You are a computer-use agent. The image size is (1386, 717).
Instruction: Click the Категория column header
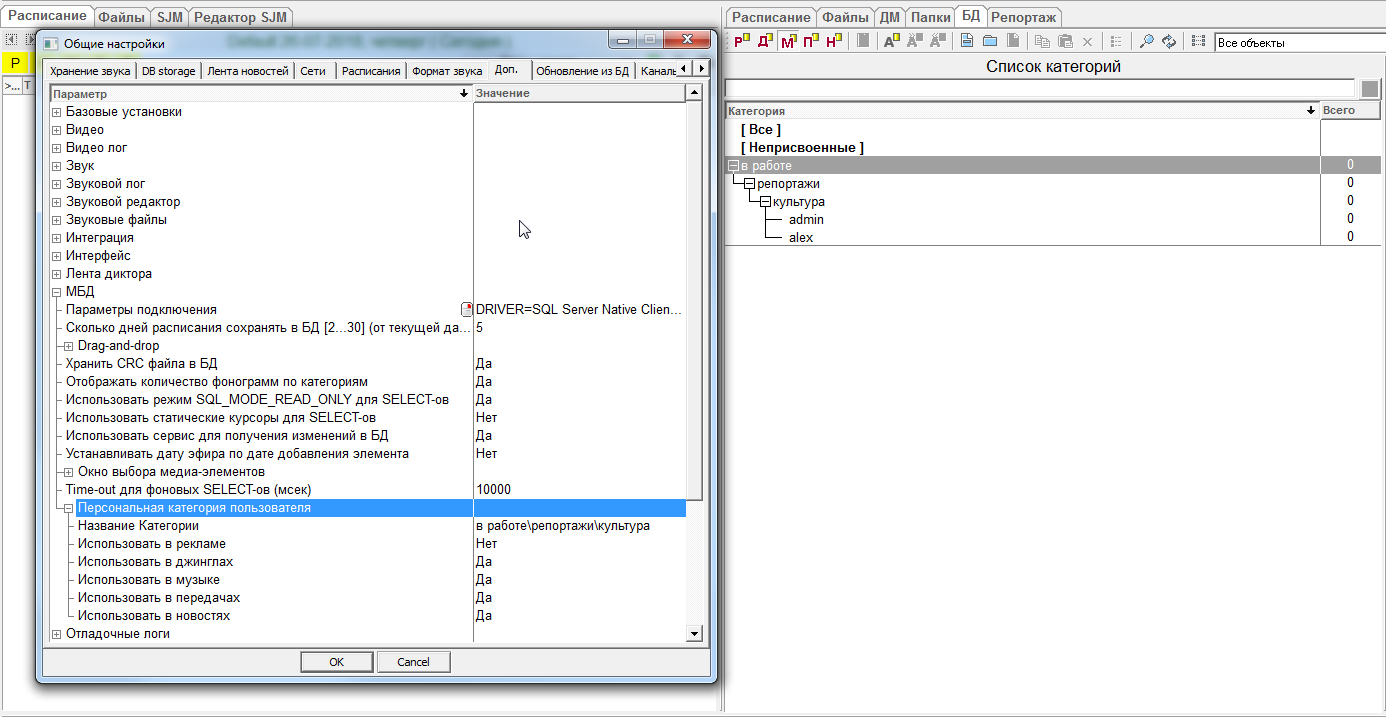[1022, 110]
